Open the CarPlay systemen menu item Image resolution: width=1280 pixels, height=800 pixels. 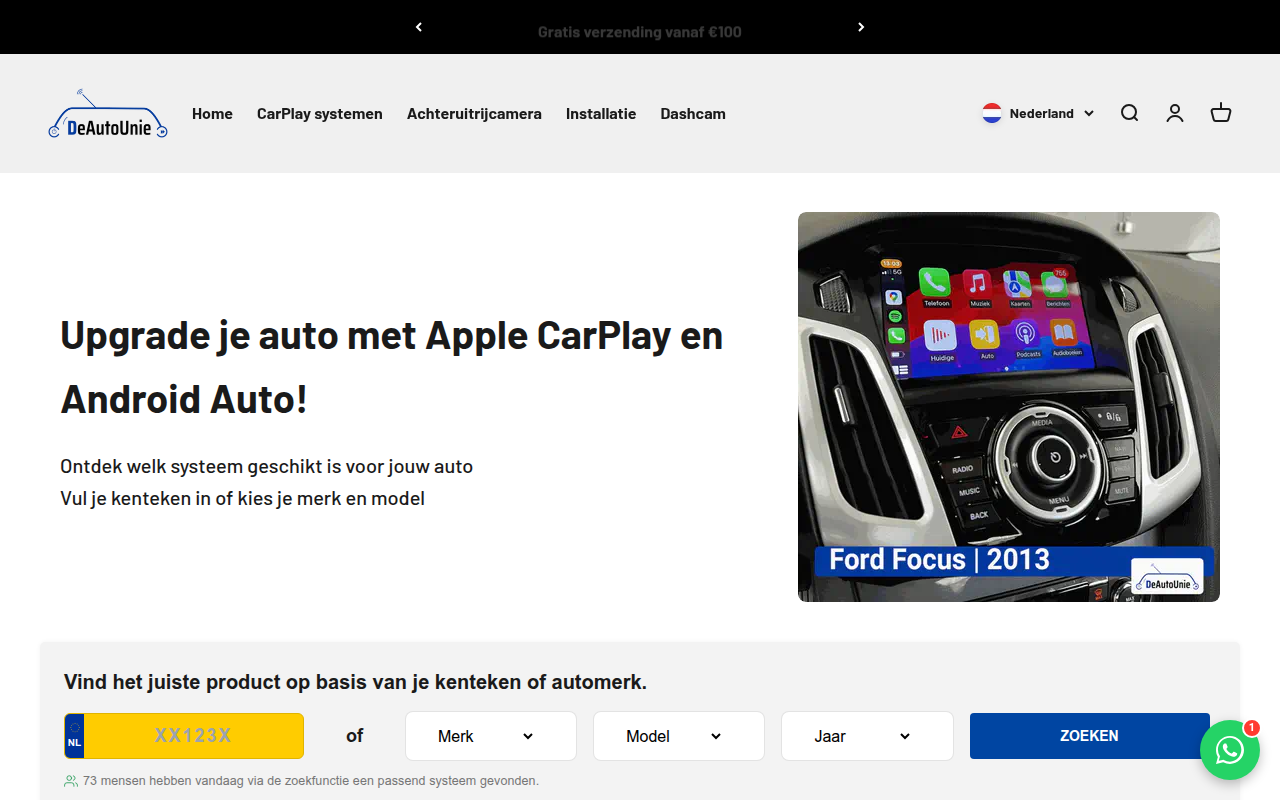320,114
